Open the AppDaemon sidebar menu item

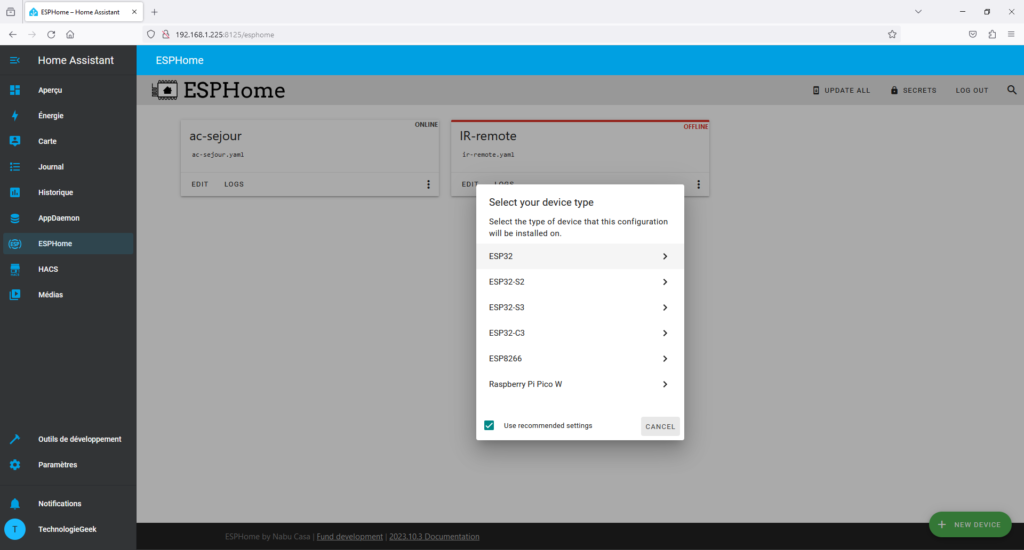click(x=68, y=218)
